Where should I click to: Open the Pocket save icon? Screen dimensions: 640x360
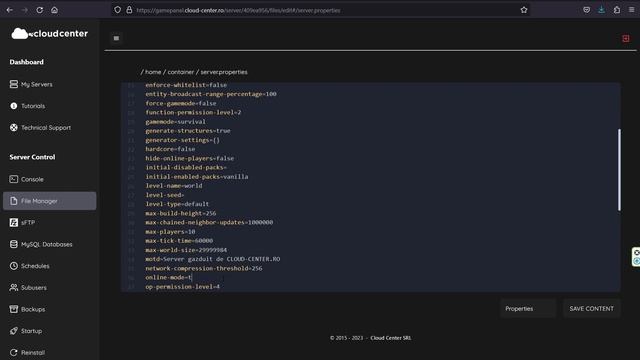point(587,10)
